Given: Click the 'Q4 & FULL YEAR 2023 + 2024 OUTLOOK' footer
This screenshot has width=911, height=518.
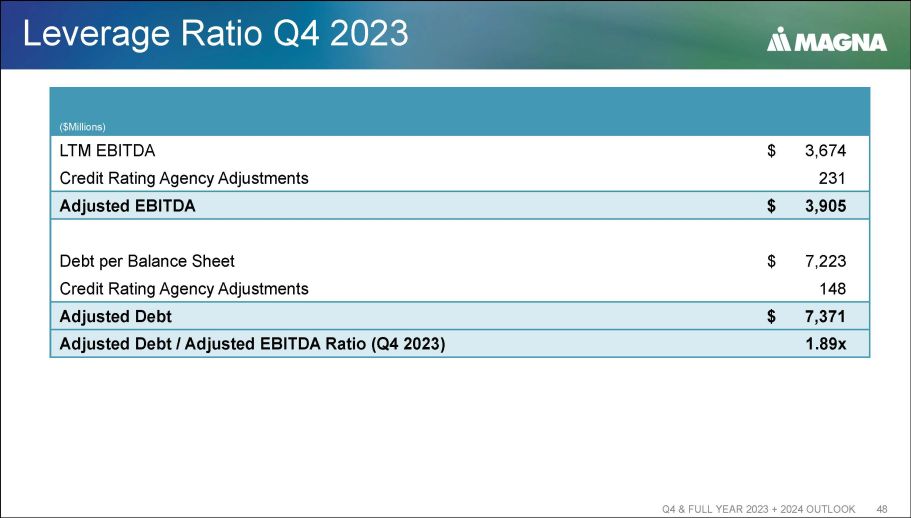Looking at the screenshot, I should 759,509.
